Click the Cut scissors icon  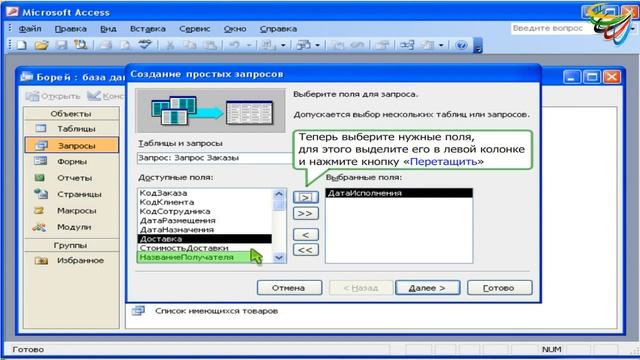pyautogui.click(x=170, y=45)
